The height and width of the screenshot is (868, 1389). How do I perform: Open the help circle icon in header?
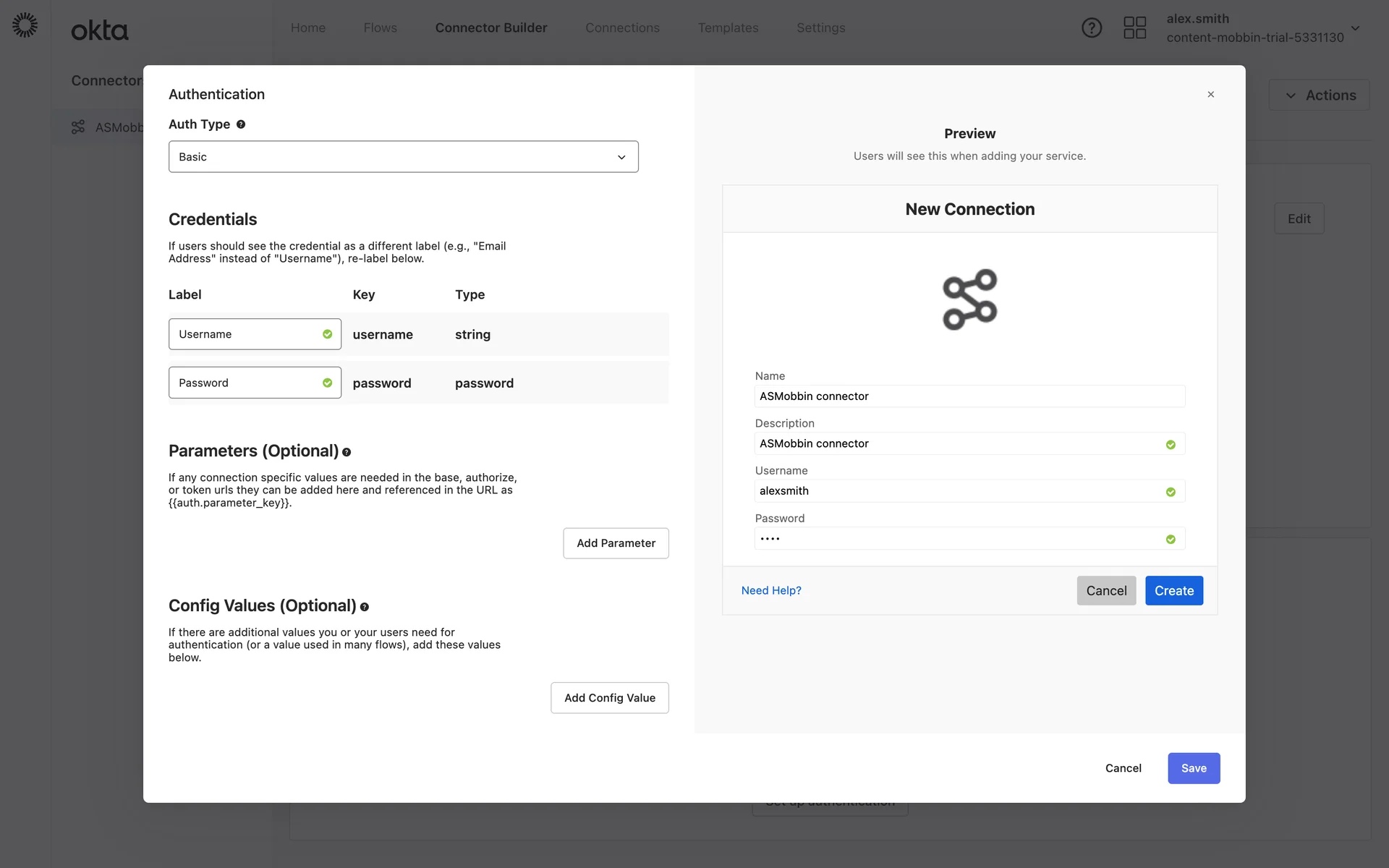[x=1091, y=27]
